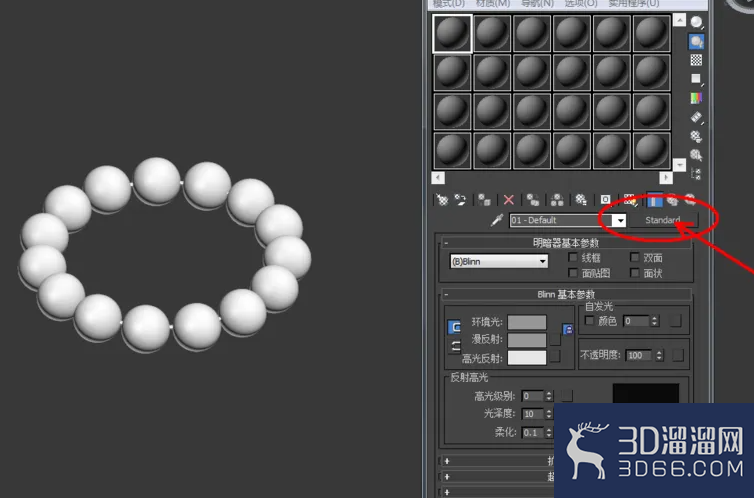The height and width of the screenshot is (498, 754).
Task: Click the map button next to 漫反射
Action: coord(555,339)
